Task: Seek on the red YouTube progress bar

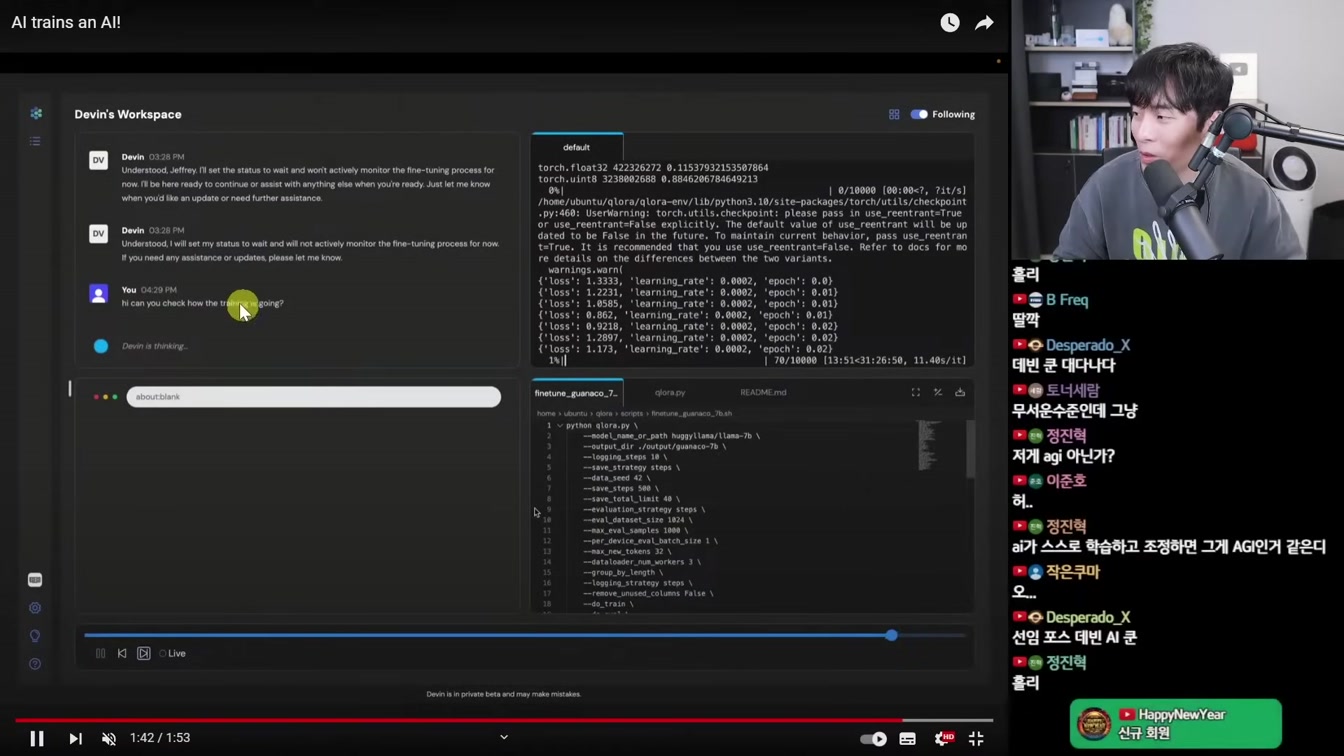Action: point(504,720)
